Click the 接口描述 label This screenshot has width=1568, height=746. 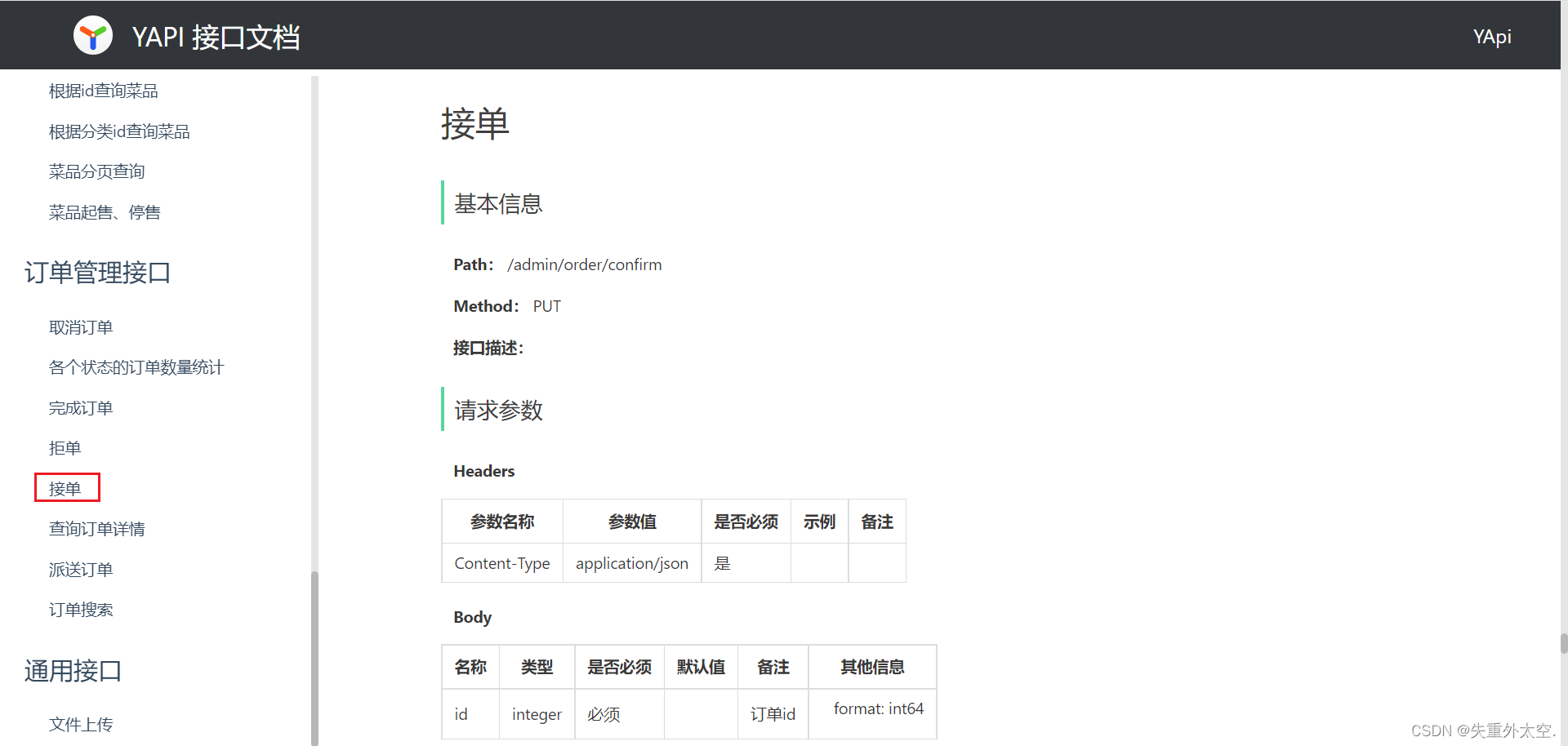pyautogui.click(x=488, y=348)
